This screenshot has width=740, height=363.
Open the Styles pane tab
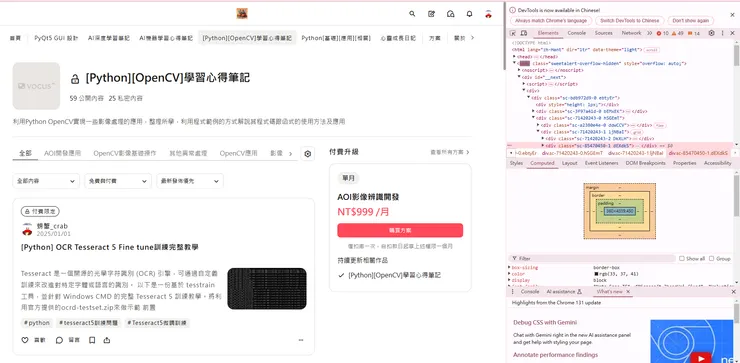click(x=516, y=163)
